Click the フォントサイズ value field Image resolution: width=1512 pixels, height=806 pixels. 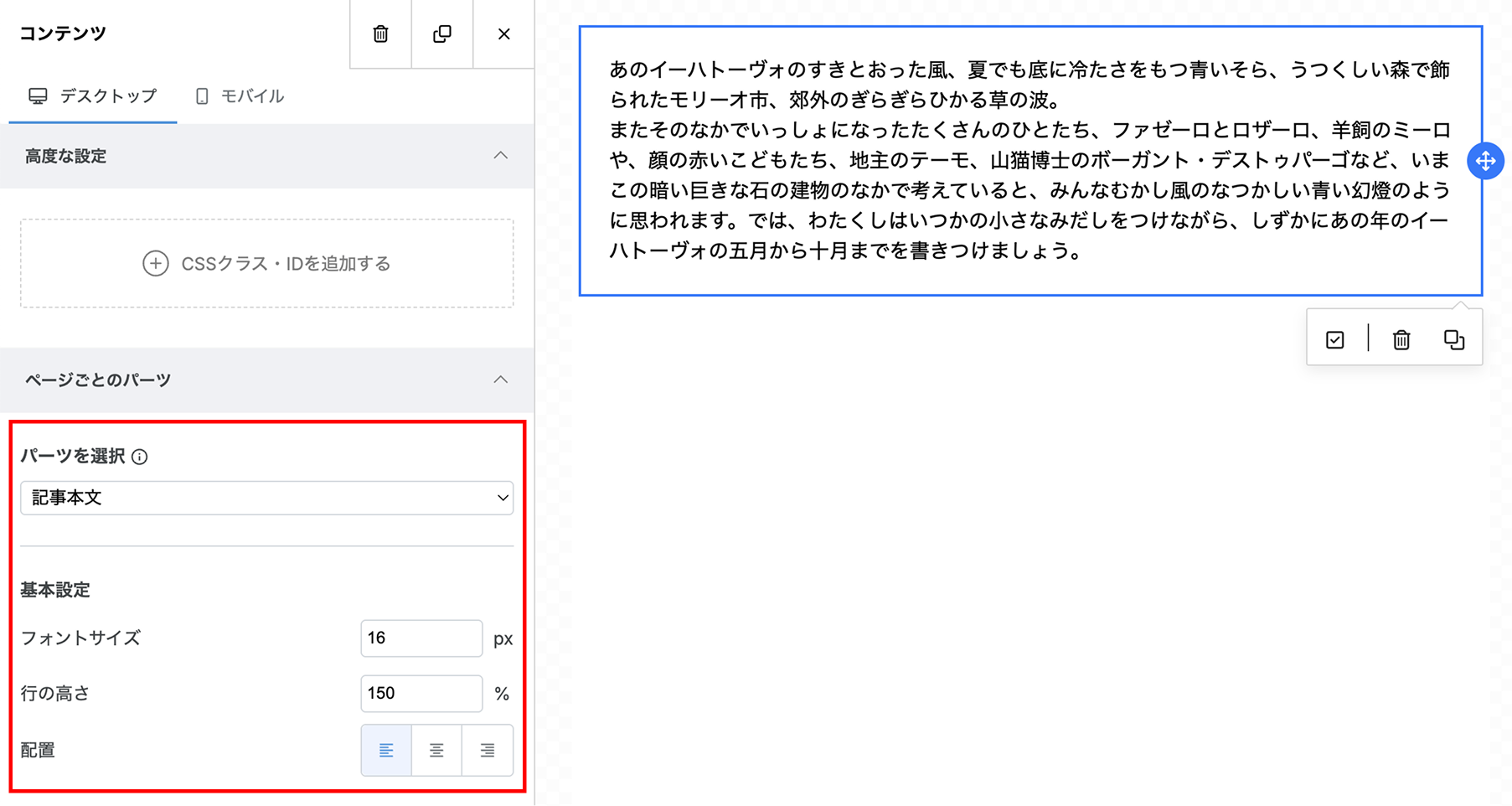point(421,638)
